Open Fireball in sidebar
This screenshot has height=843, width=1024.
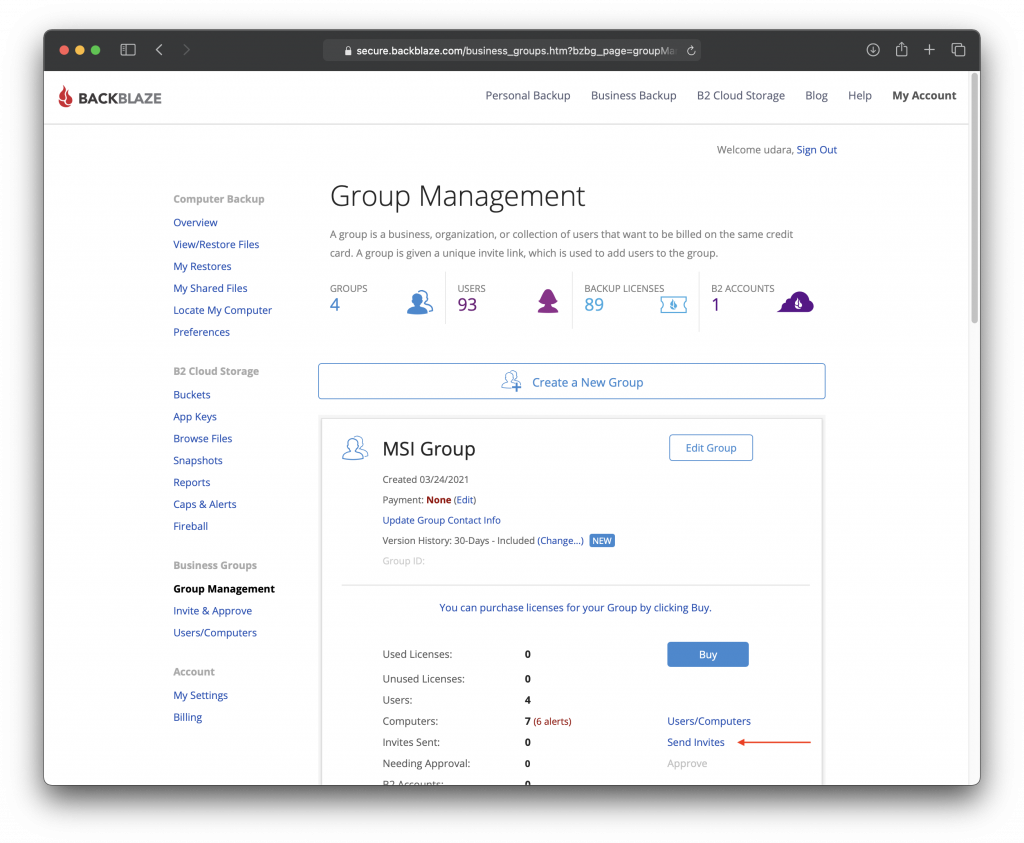pyautogui.click(x=191, y=526)
